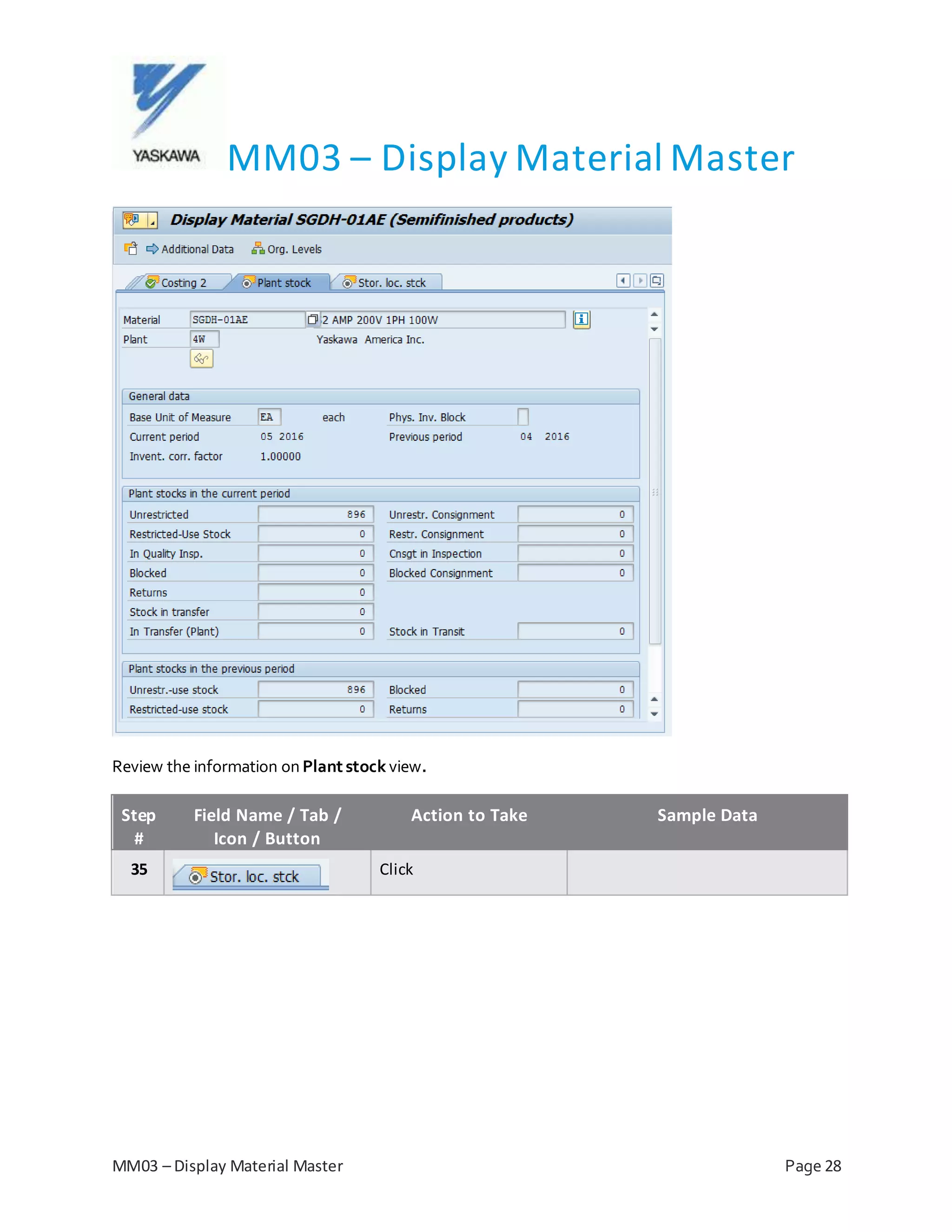The image size is (952, 1232).
Task: Click the material search help icon
Action: pyautogui.click(x=313, y=319)
